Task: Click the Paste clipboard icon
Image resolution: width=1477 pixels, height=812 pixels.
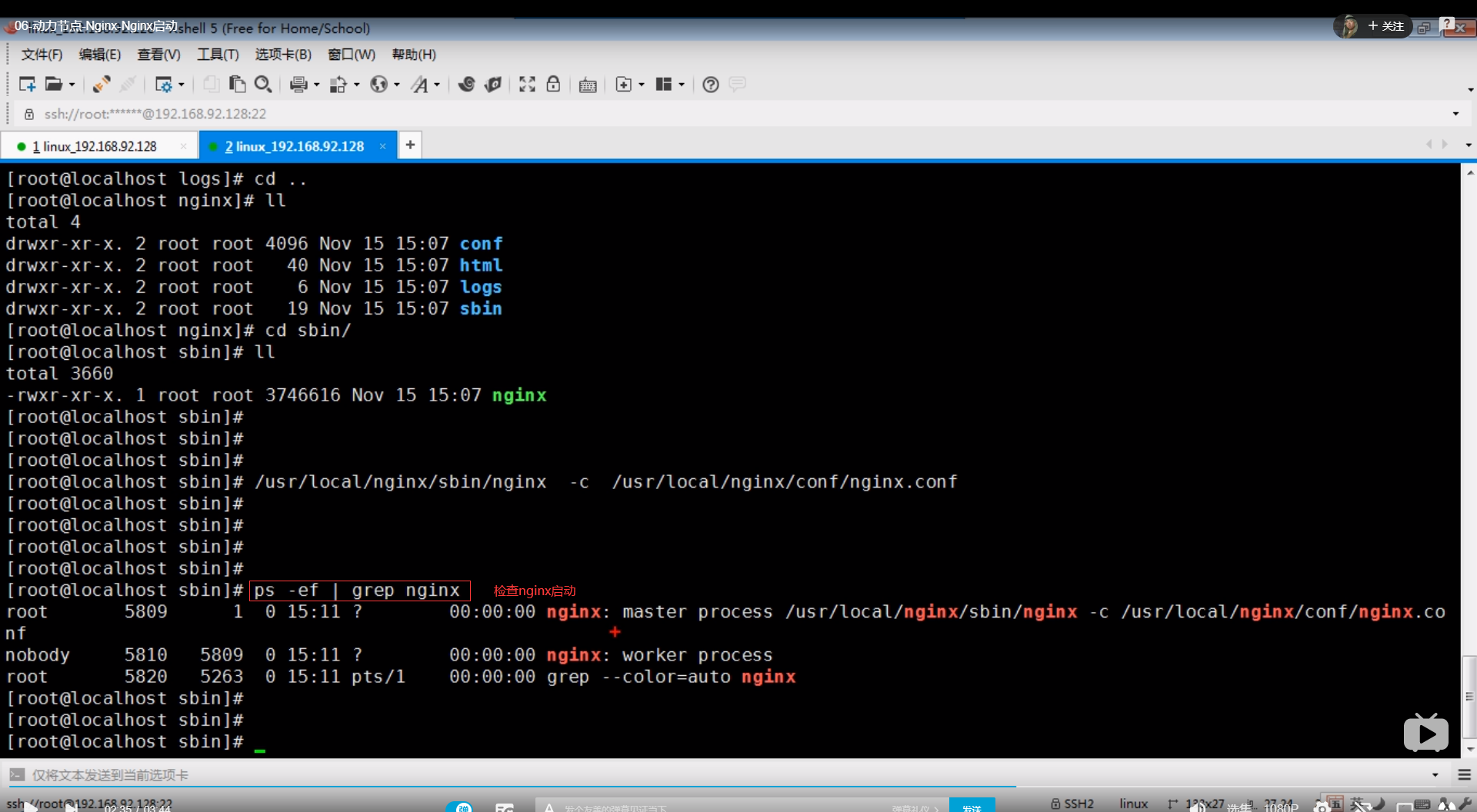Action: click(x=238, y=85)
